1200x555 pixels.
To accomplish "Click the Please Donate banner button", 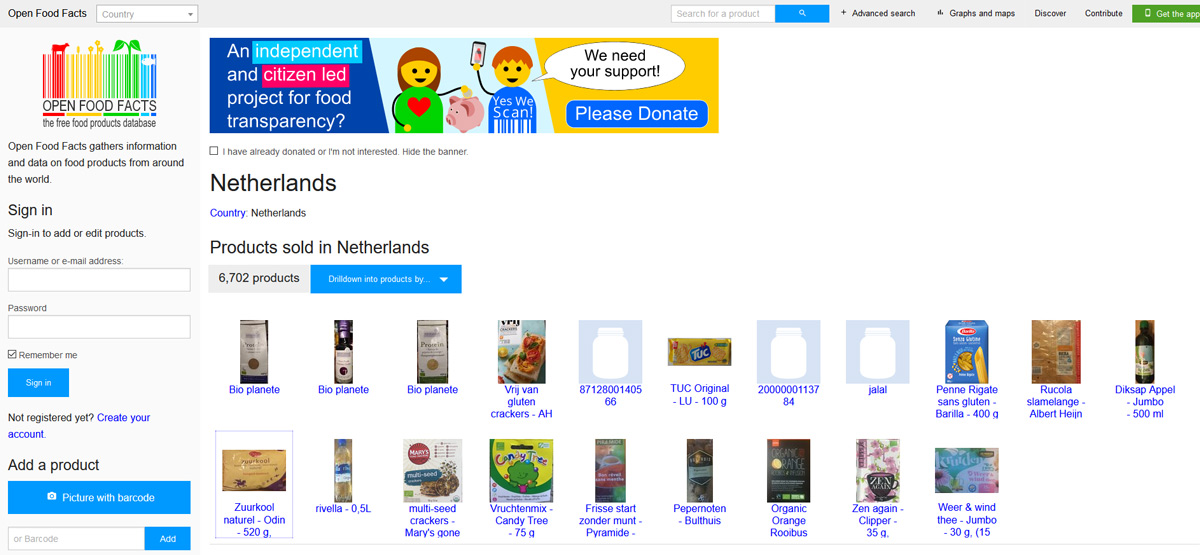I will click(x=637, y=113).
